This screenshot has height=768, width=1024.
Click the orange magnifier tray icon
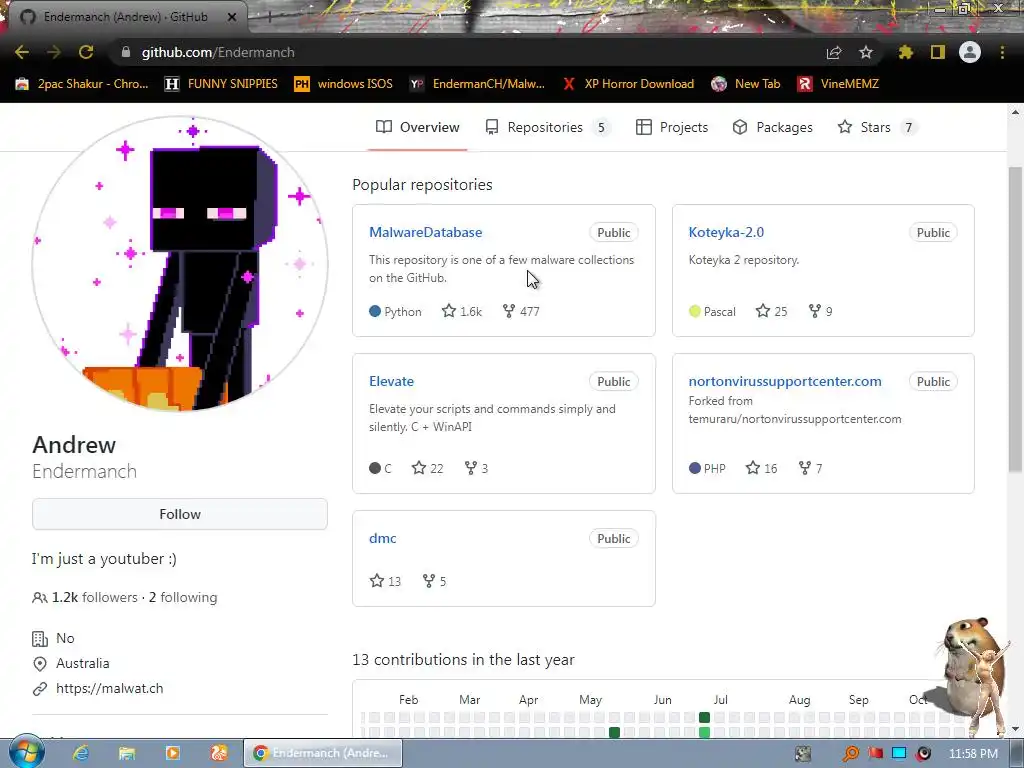851,754
